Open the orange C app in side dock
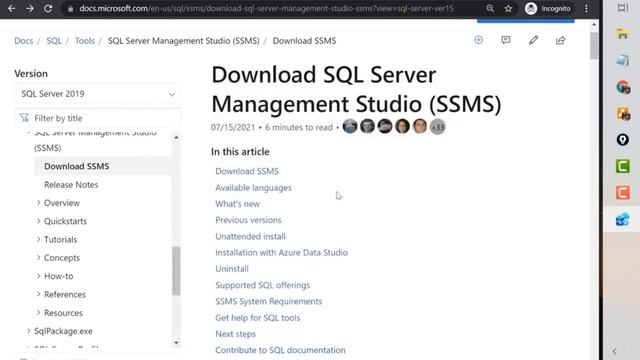The width and height of the screenshot is (640, 360). pyautogui.click(x=622, y=193)
